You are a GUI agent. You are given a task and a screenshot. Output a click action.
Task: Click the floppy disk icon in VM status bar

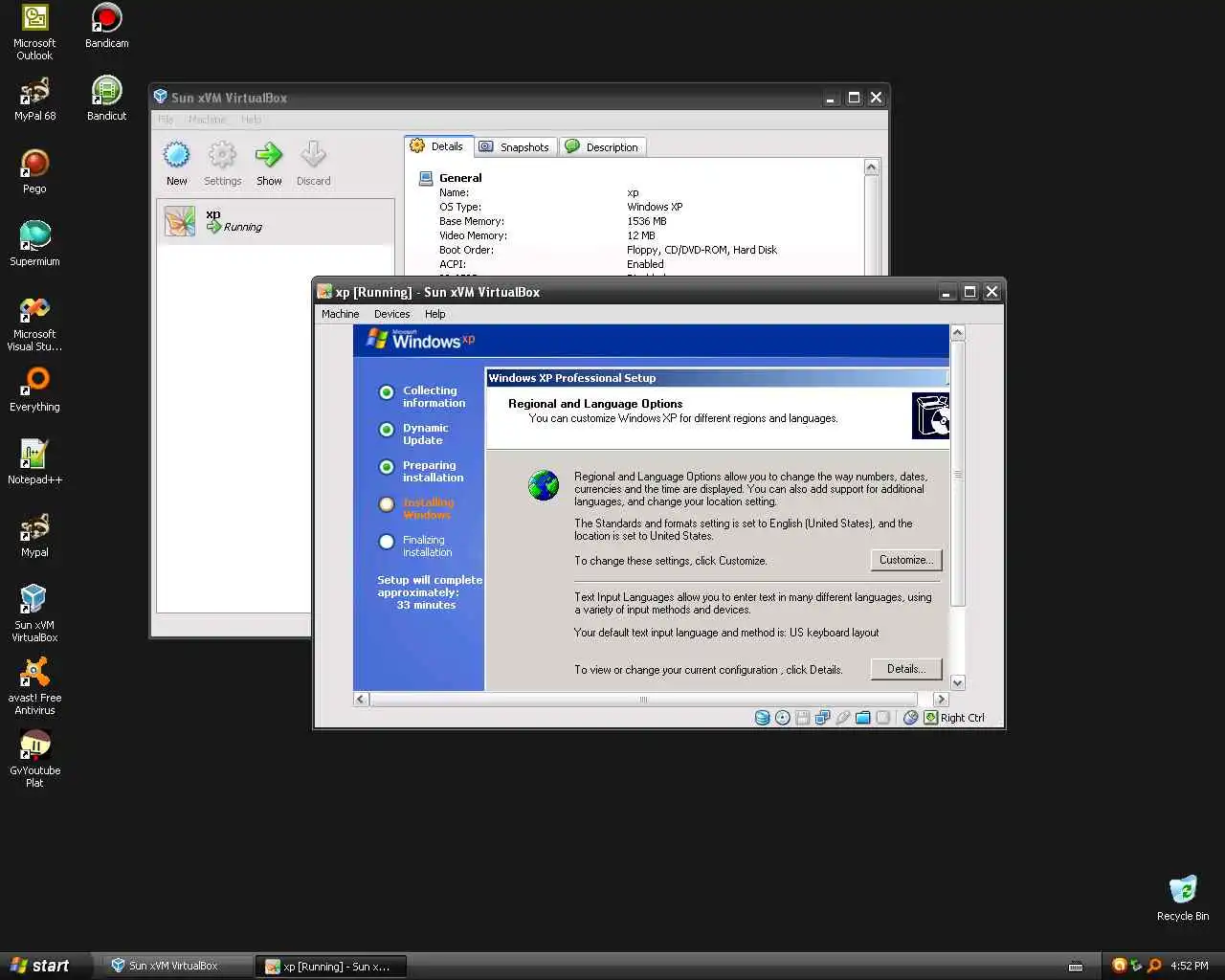[803, 718]
